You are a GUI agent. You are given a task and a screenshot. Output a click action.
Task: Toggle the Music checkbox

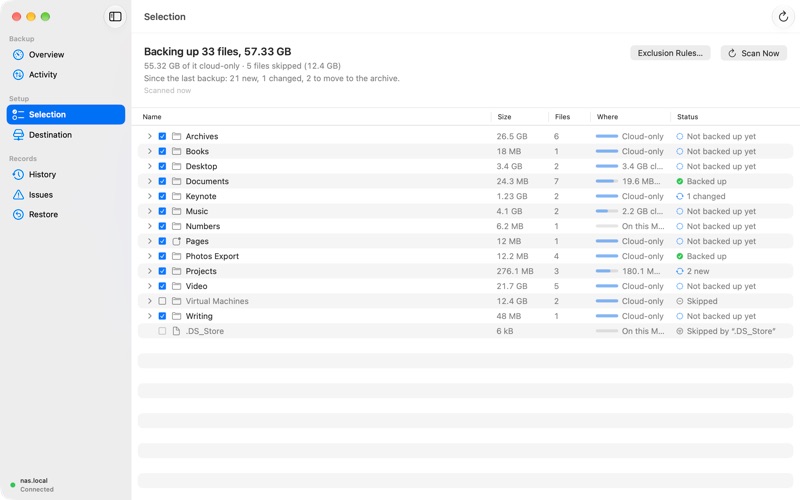[x=162, y=211]
